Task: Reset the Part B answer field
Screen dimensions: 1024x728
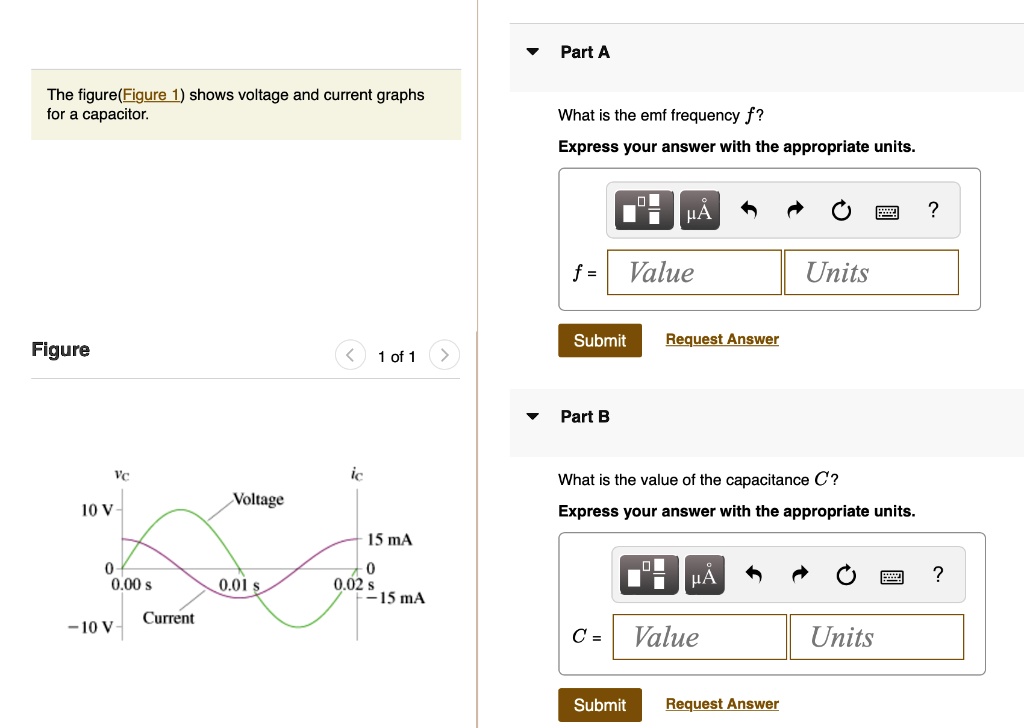Action: 846,575
